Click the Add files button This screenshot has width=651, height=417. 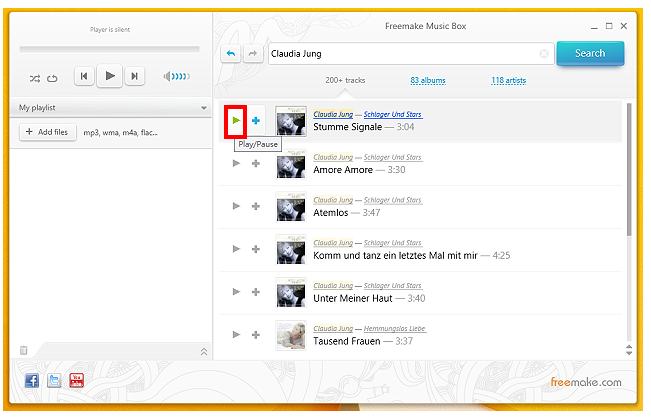[48, 132]
